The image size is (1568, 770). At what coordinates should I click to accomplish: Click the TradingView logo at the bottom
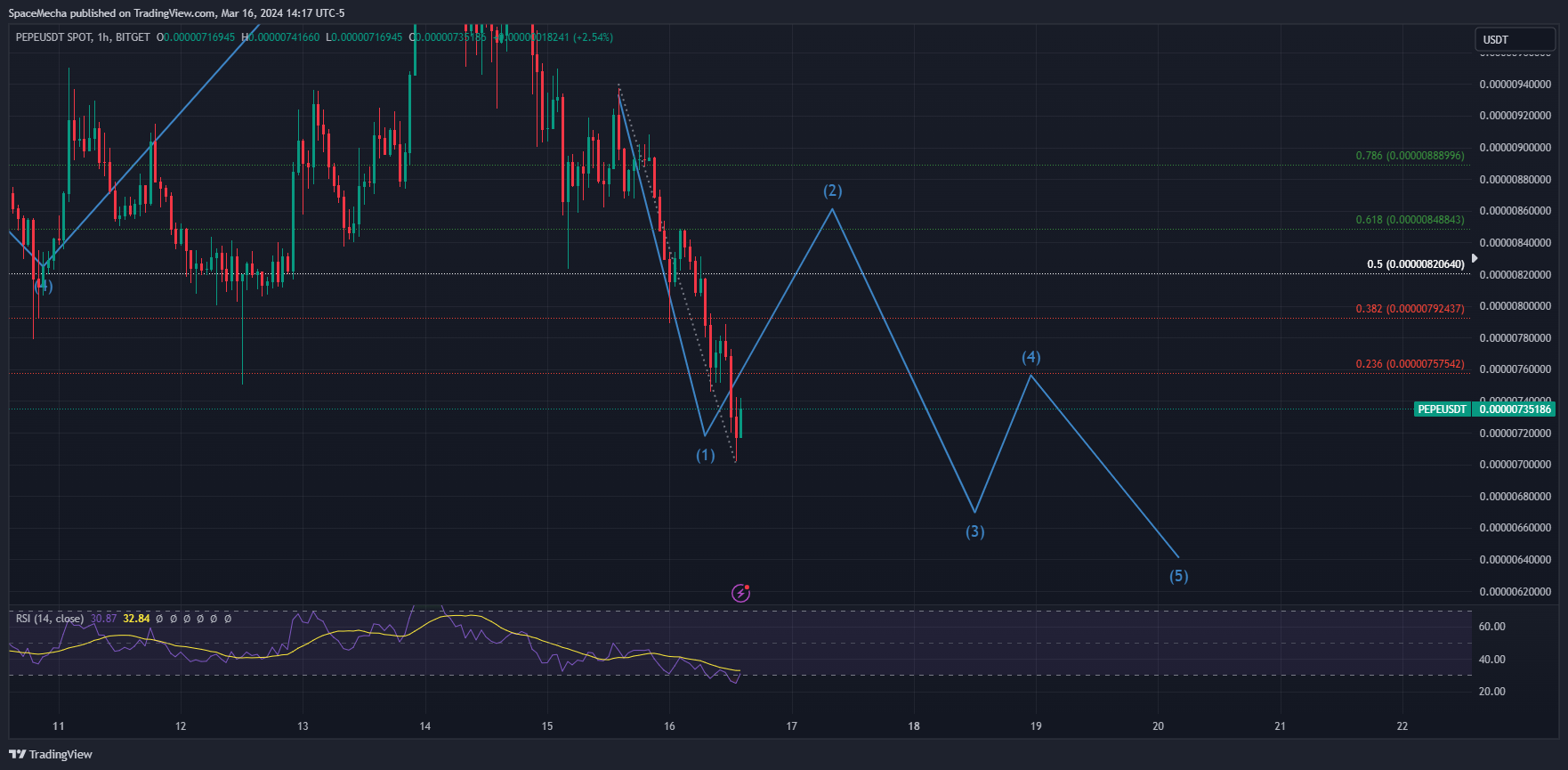pyautogui.click(x=51, y=754)
